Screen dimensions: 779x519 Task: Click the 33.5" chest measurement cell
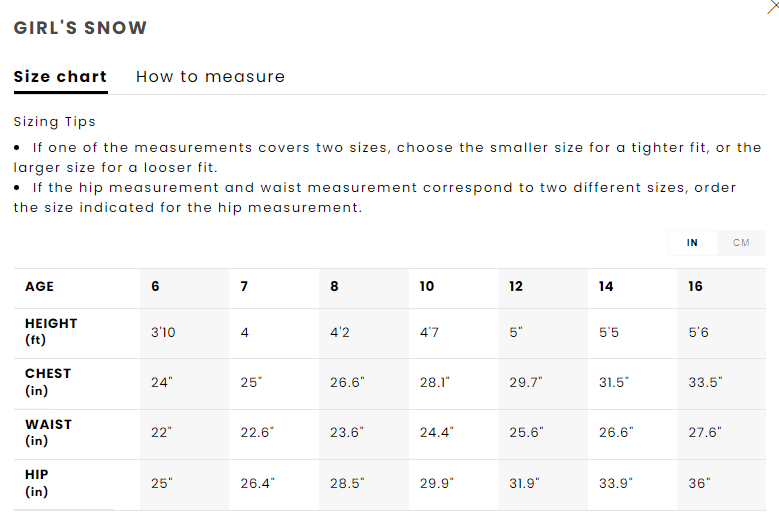(x=705, y=382)
